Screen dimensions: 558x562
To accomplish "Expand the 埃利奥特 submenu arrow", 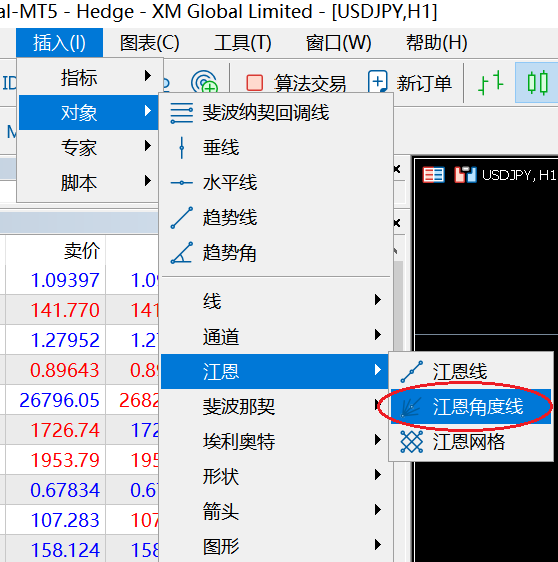I will tap(378, 440).
